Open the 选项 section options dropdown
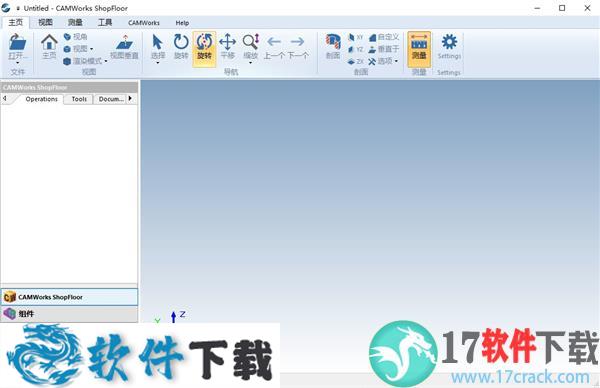The image size is (600, 388). (x=383, y=61)
